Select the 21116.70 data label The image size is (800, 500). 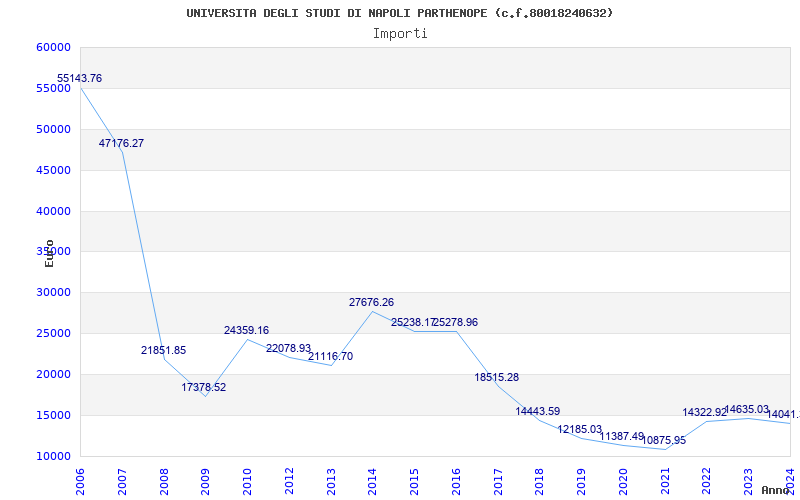coord(330,356)
